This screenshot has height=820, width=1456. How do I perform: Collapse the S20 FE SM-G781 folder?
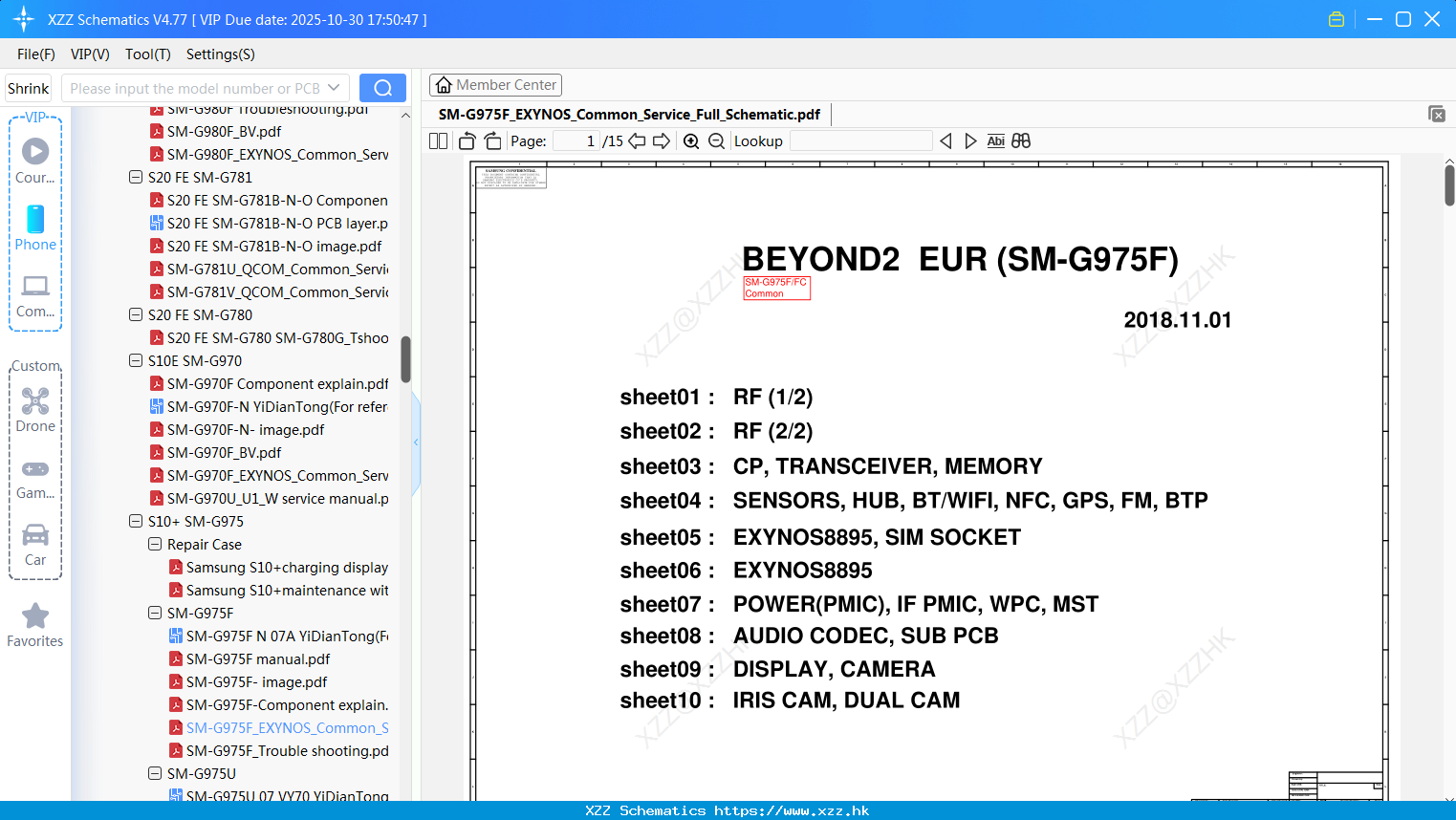[x=135, y=178]
